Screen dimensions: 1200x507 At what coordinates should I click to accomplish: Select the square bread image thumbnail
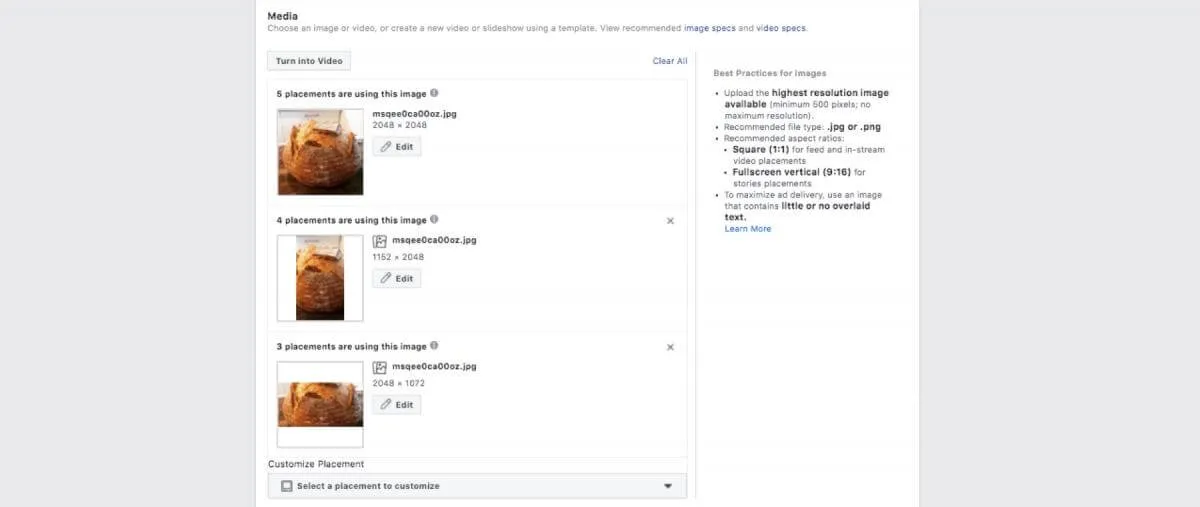[x=320, y=152]
